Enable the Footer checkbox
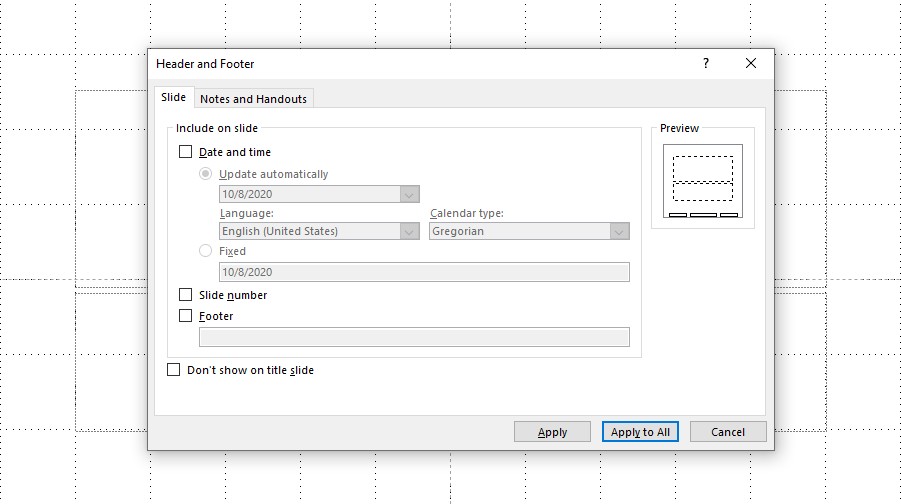The width and height of the screenshot is (901, 504). click(185, 316)
